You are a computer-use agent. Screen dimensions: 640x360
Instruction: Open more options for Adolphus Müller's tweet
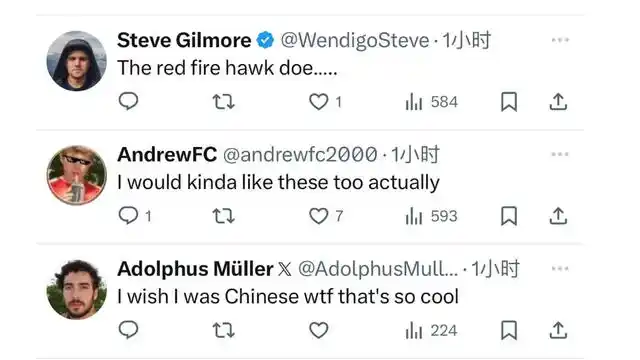point(560,269)
